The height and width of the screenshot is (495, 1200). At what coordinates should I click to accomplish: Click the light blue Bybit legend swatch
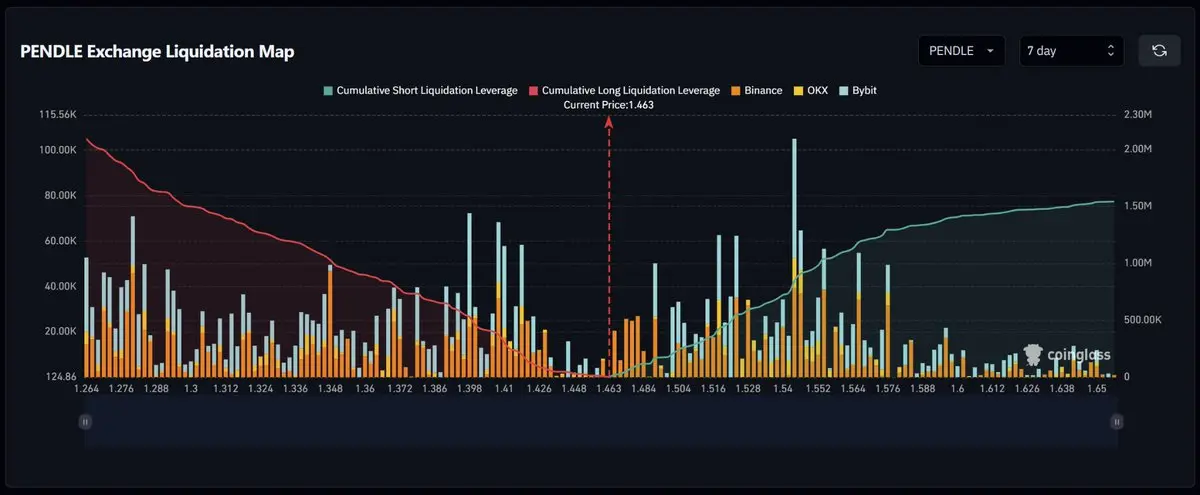coord(843,90)
